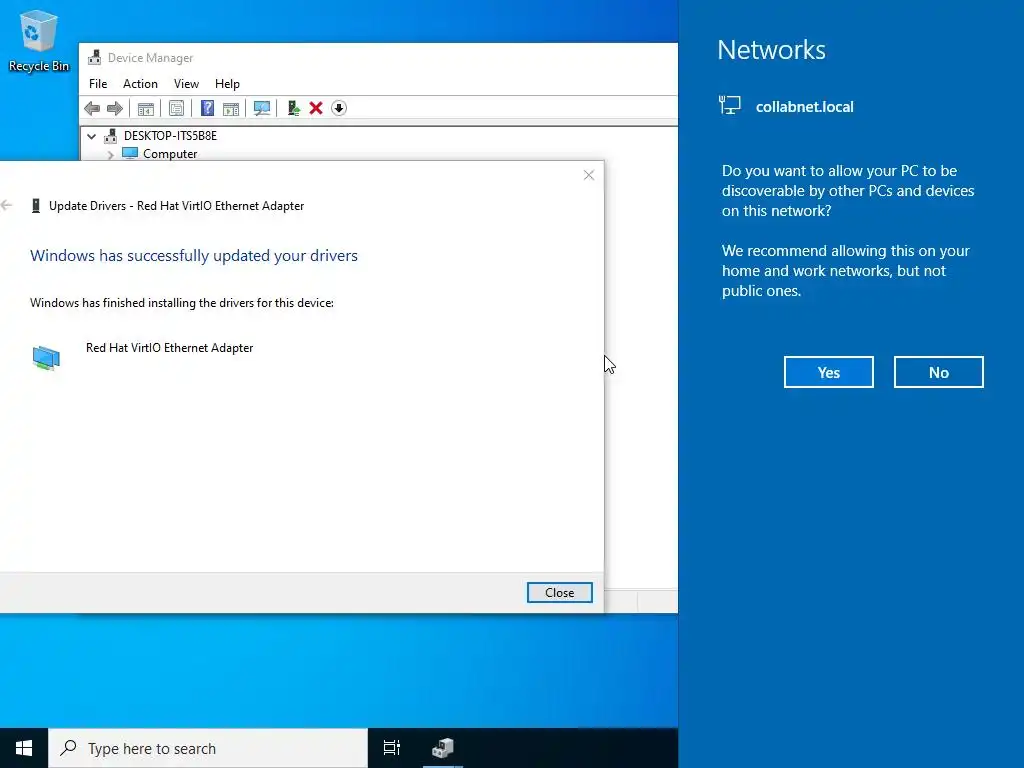Click the 'Update Drivers - Red Hat VirtIO' dialog title
Image resolution: width=1024 pixels, height=768 pixels.
coord(176,206)
